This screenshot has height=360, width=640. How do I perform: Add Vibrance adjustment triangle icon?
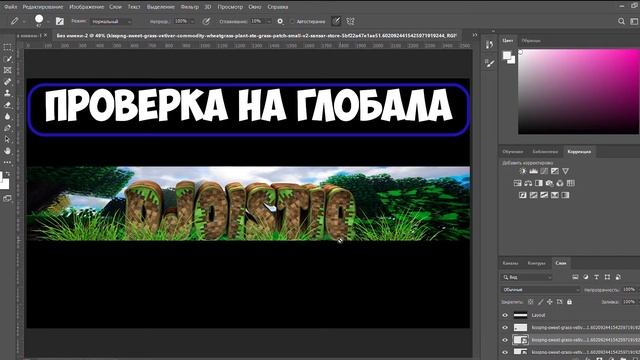[565, 171]
